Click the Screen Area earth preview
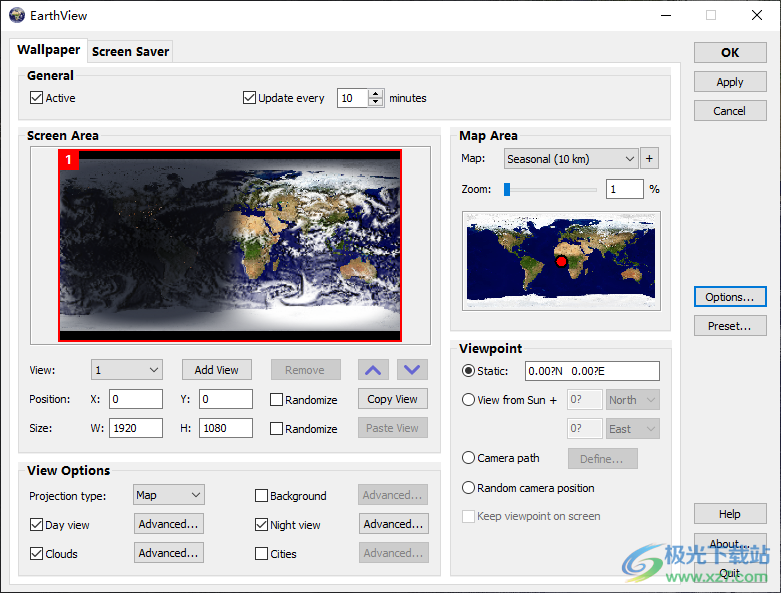Image resolution: width=781 pixels, height=593 pixels. pyautogui.click(x=230, y=245)
